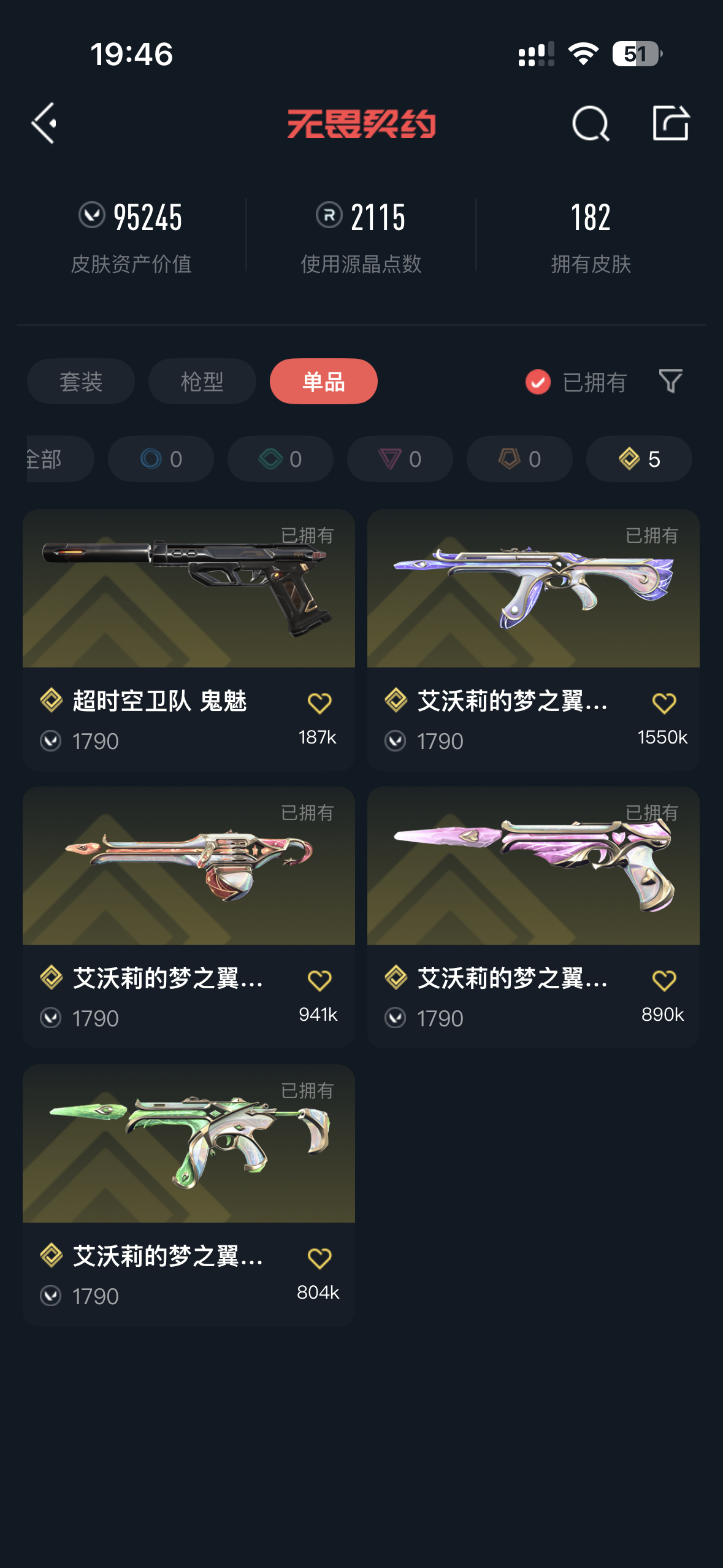Select the 单品 tab
Viewport: 723px width, 1568px height.
(x=324, y=382)
